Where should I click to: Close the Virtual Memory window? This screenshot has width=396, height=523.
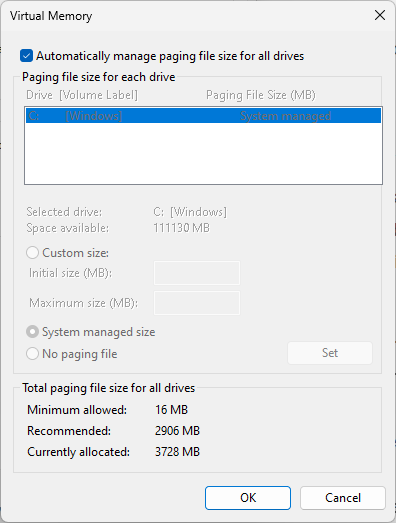(380, 15)
